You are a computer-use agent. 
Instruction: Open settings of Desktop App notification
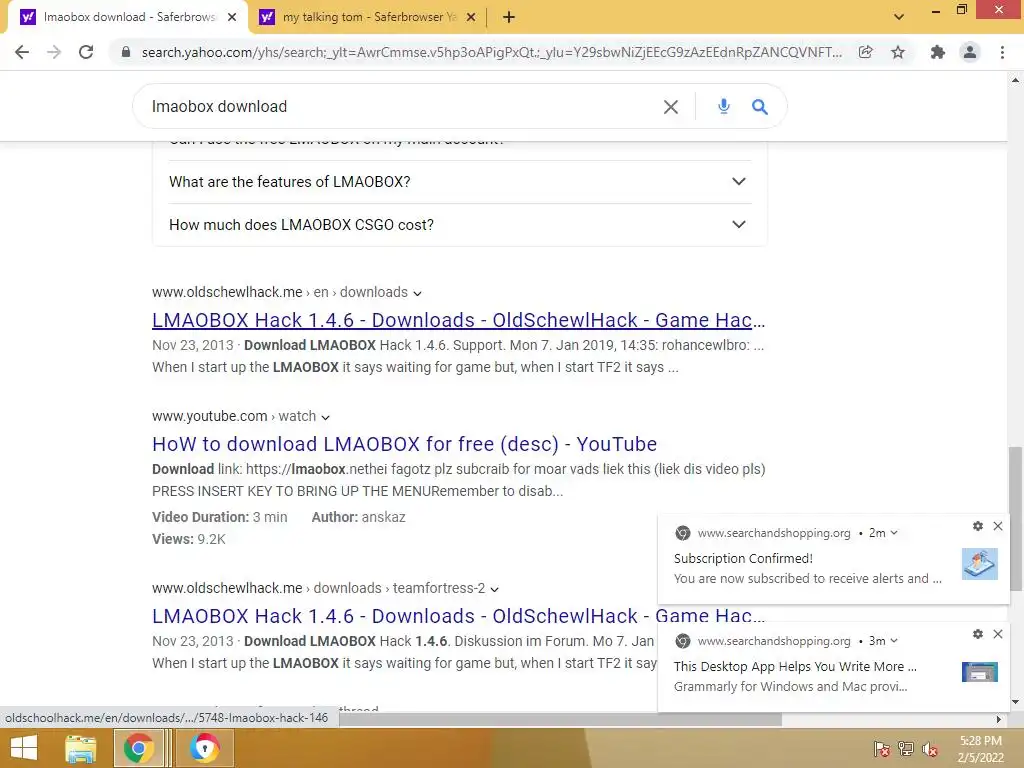coord(978,633)
